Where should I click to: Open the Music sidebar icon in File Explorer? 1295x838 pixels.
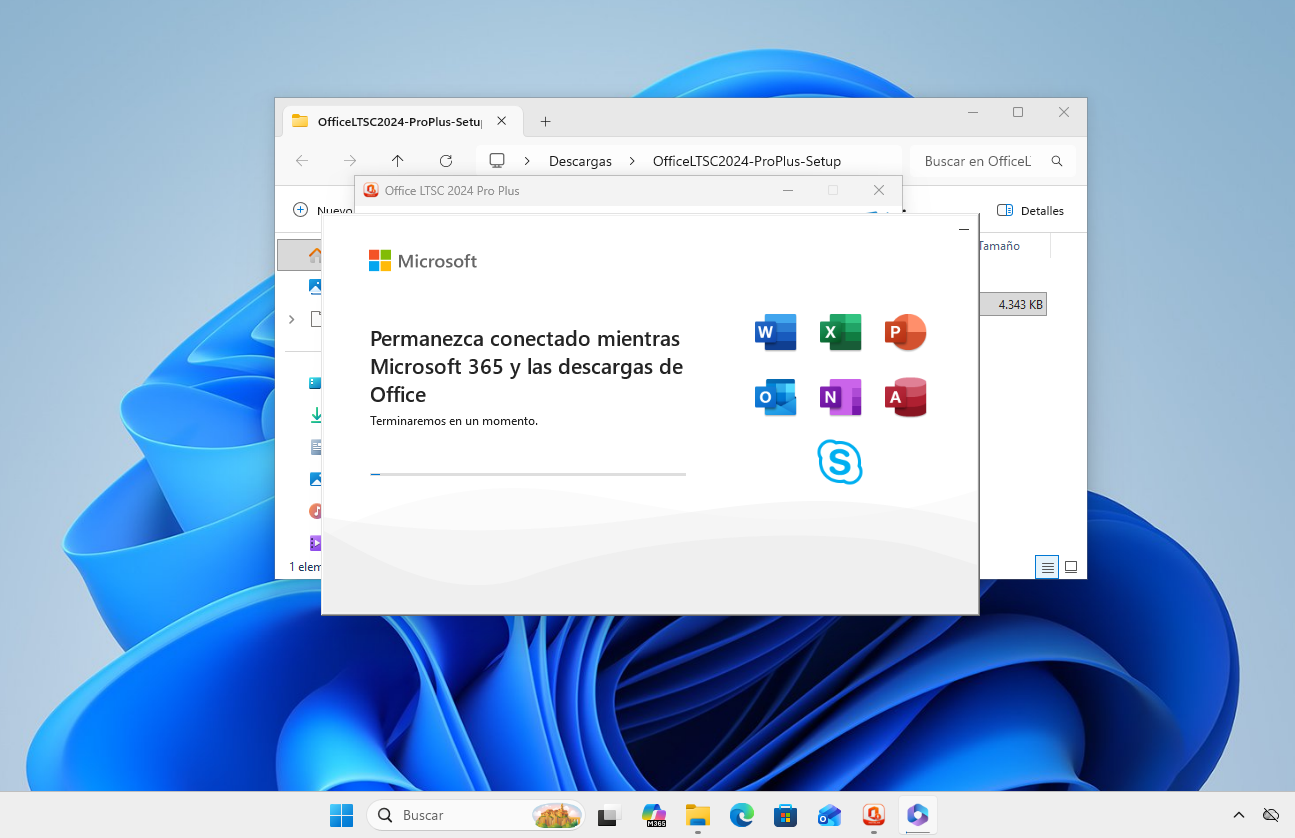click(x=316, y=511)
